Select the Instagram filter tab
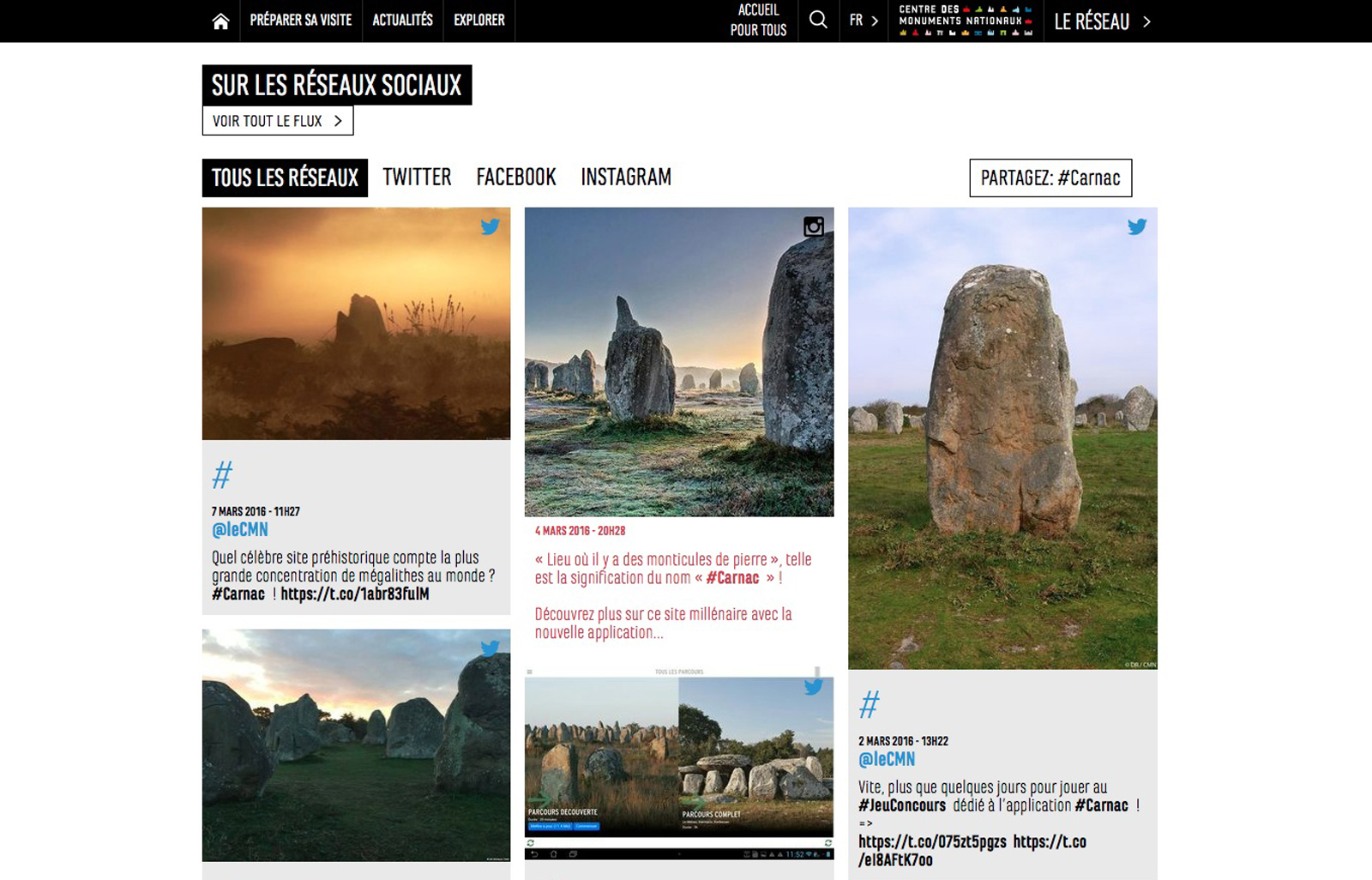 coord(626,178)
